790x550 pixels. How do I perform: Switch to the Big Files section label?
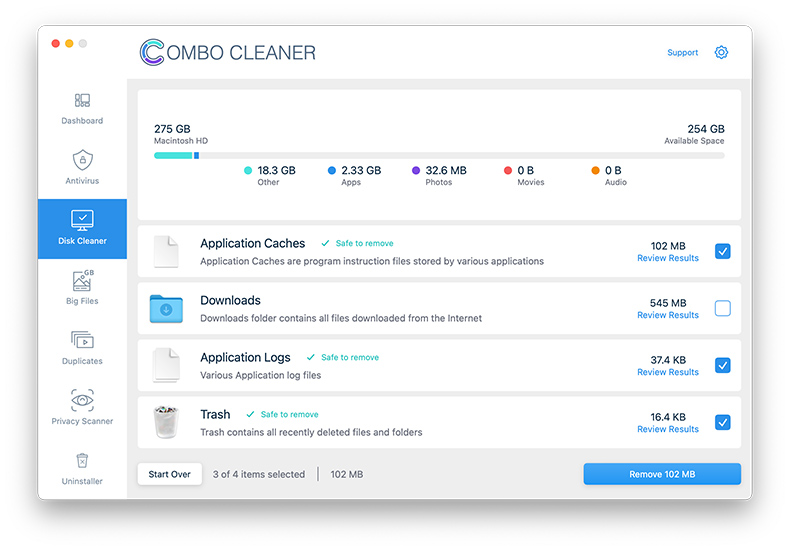82,301
